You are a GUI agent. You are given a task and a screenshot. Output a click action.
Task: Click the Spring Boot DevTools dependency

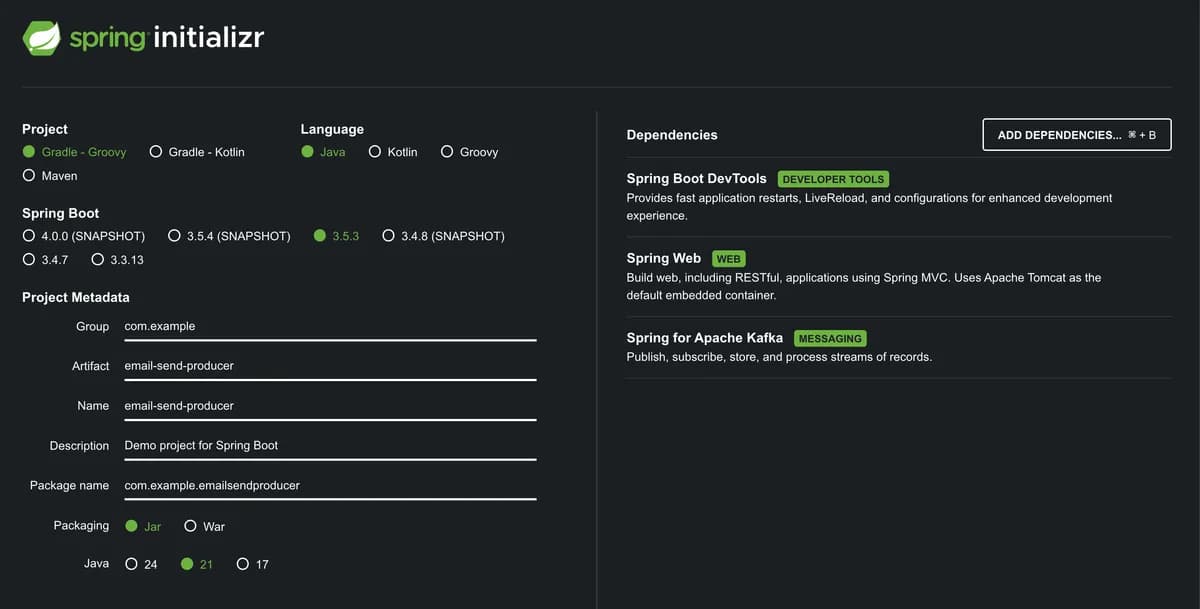click(x=697, y=178)
